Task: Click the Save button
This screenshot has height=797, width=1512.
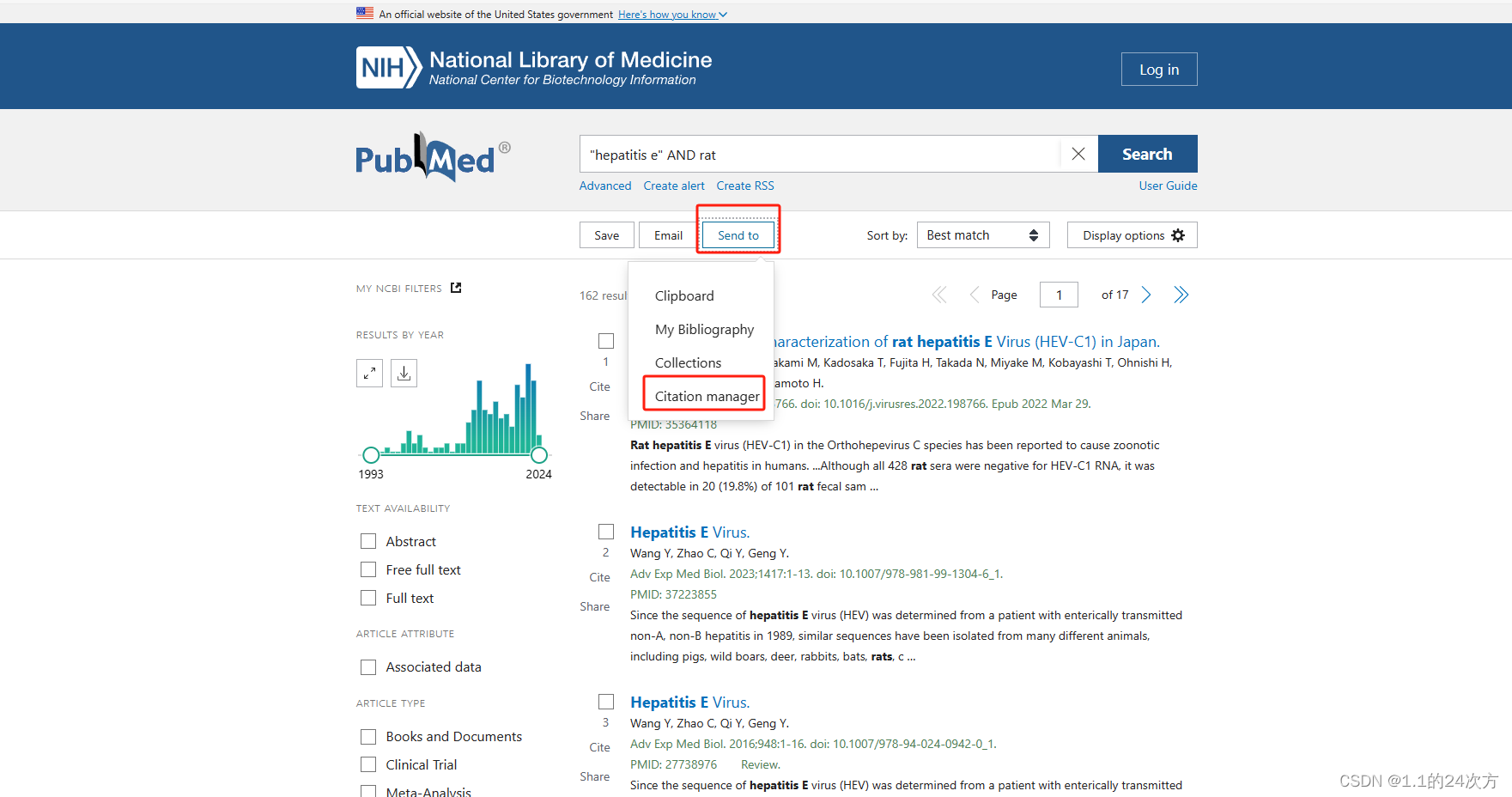Action: pyautogui.click(x=606, y=235)
